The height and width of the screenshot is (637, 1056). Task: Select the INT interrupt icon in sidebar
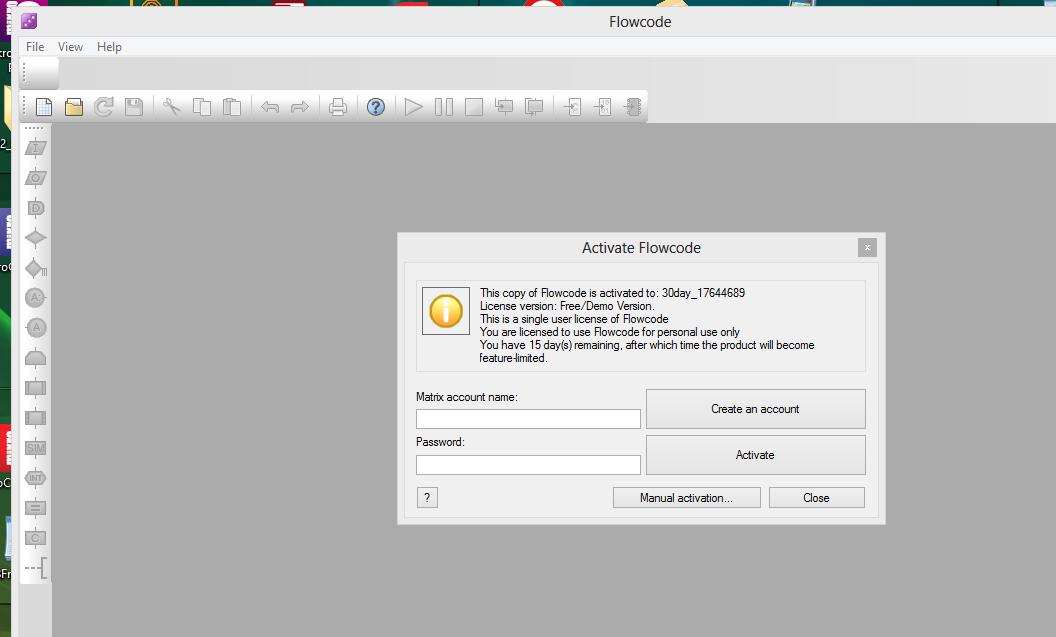36,478
